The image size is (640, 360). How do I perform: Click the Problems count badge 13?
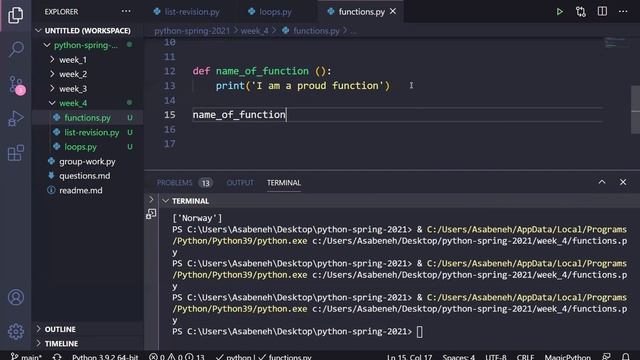pos(205,183)
